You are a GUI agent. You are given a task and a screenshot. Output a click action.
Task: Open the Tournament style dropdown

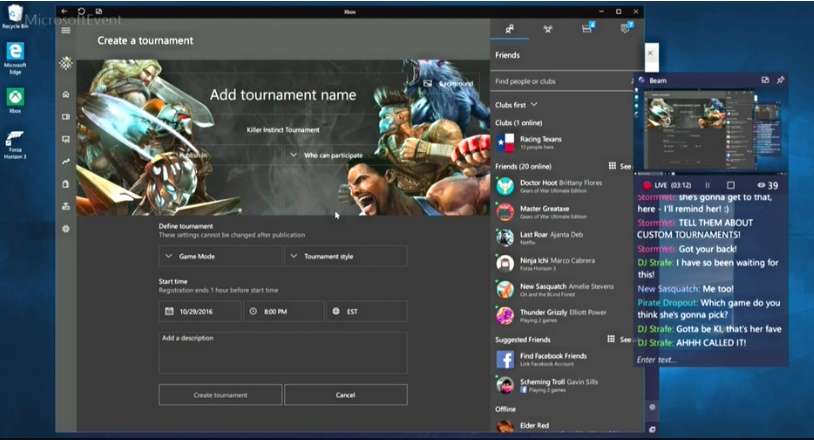345,256
